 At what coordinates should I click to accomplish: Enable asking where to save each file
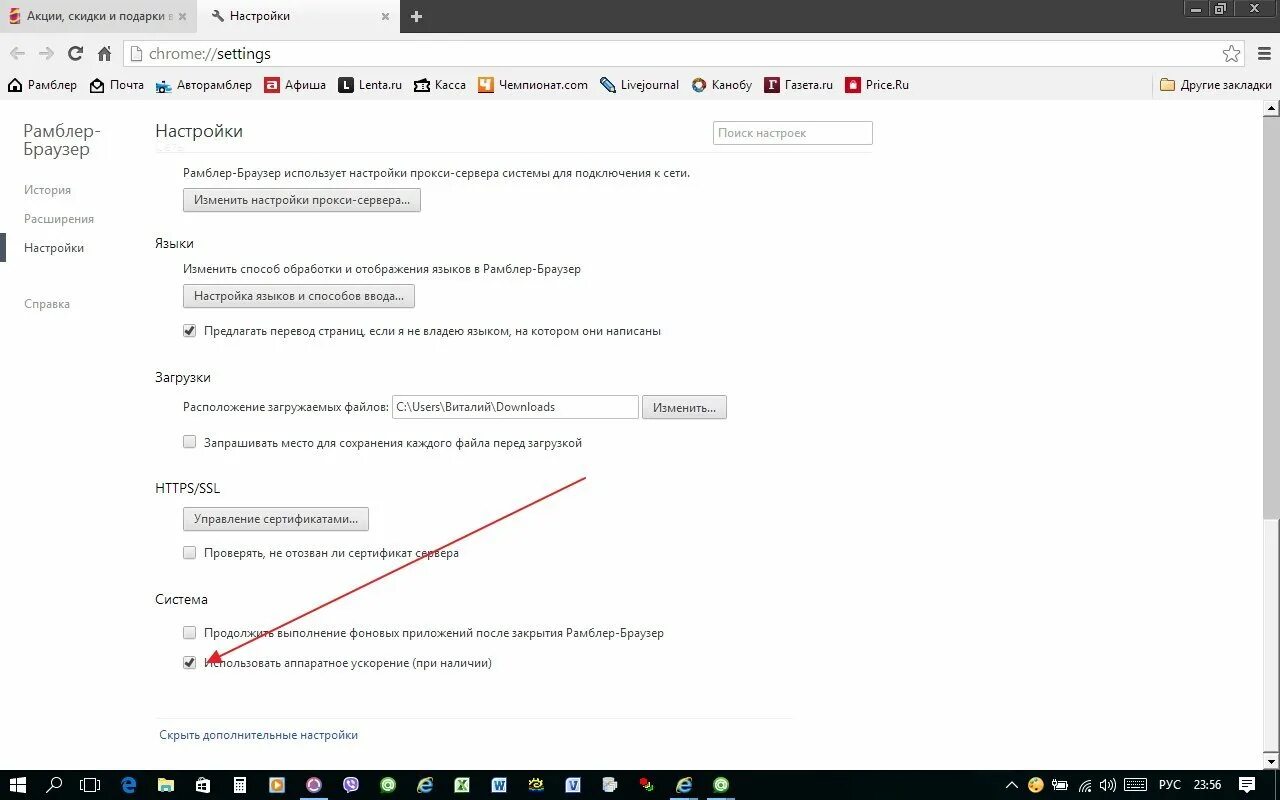coord(189,442)
